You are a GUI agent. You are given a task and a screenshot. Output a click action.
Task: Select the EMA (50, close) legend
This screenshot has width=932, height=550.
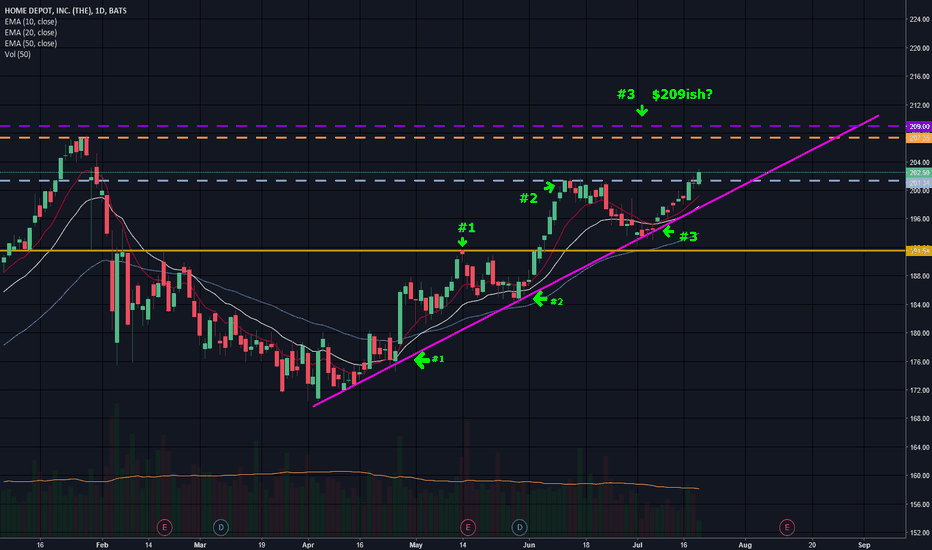31,43
